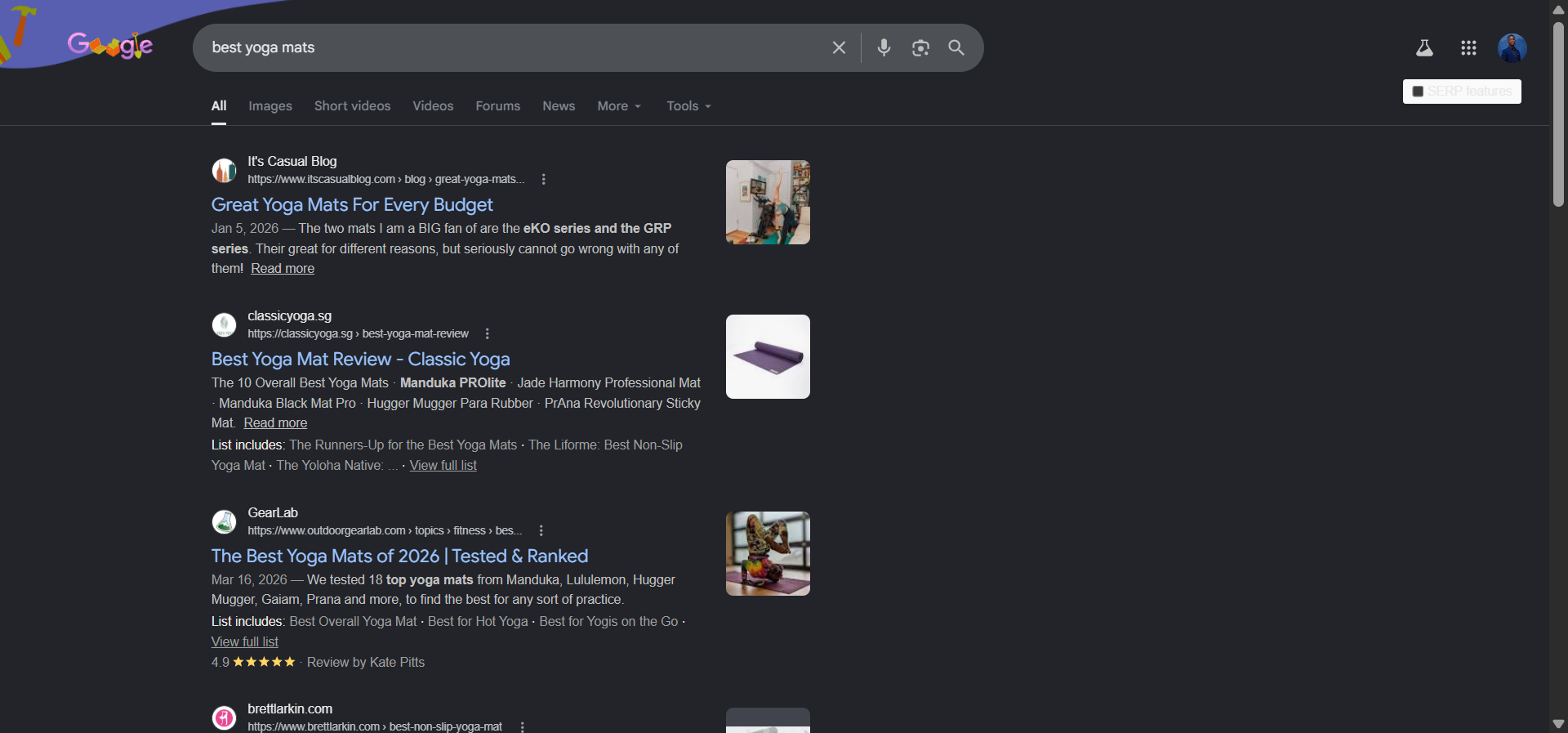Toggle SERP features checkbox
Viewport: 1568px width, 733px height.
pos(1418,92)
